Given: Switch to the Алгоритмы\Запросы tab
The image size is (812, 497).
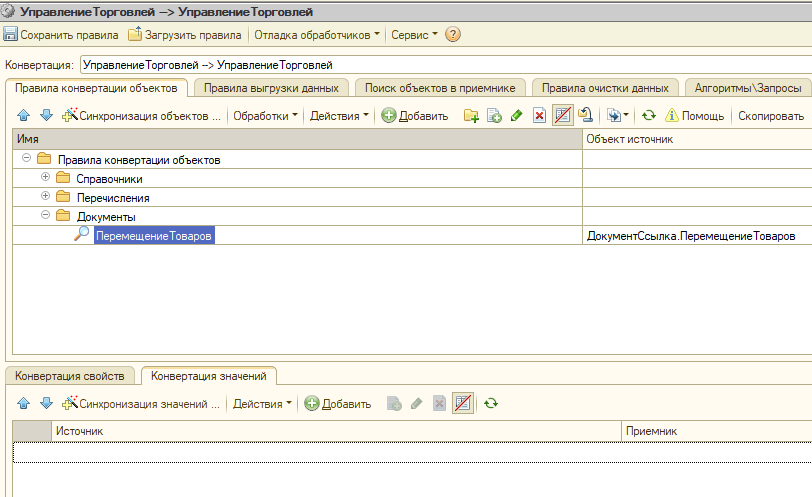Looking at the screenshot, I should tap(748, 88).
